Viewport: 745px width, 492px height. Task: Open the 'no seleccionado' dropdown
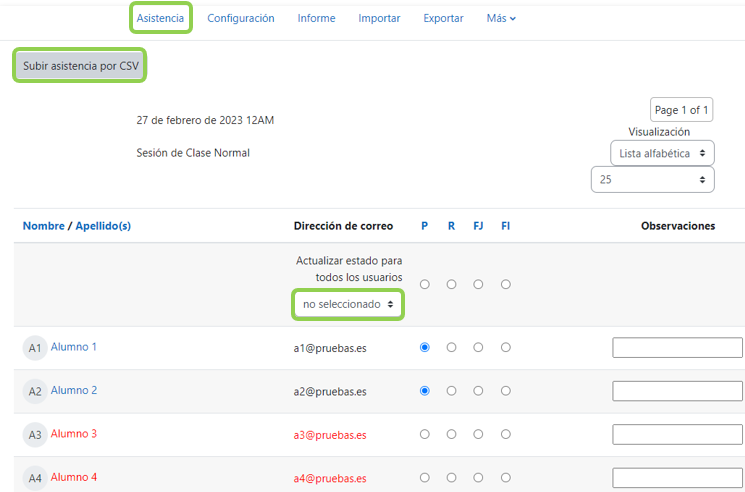(348, 303)
